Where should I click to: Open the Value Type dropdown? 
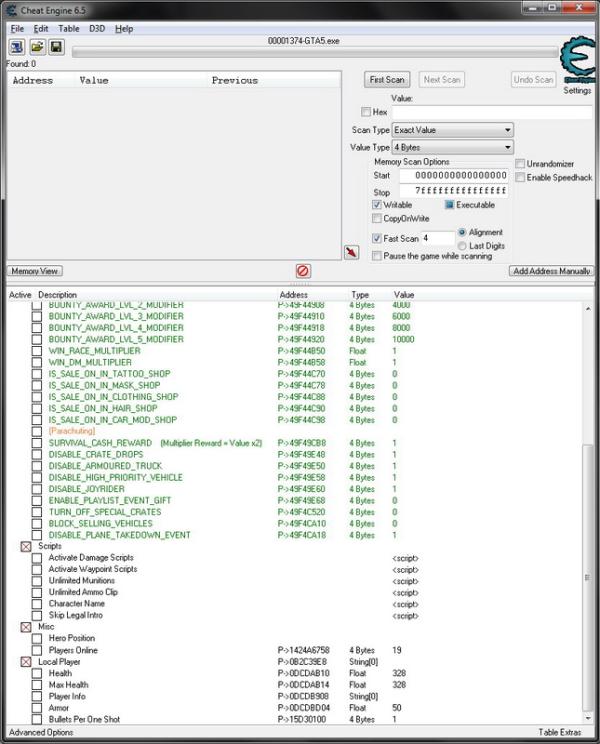tap(452, 148)
